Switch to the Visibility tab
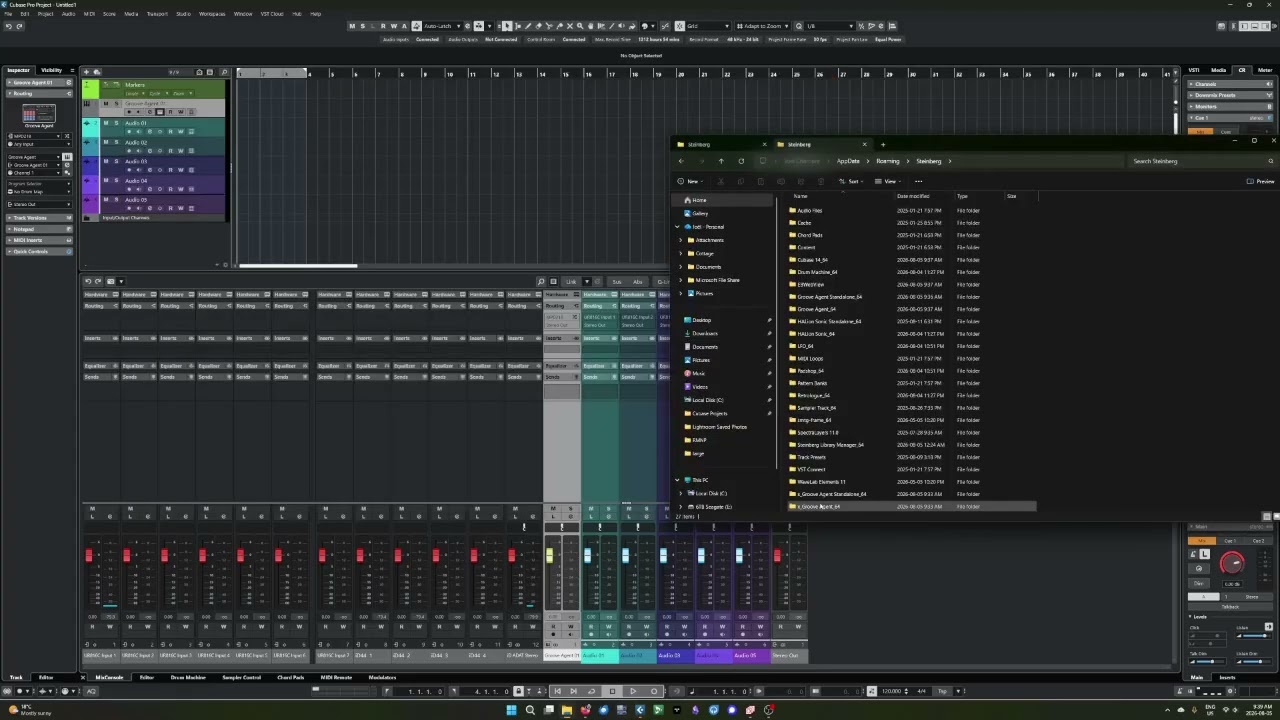This screenshot has width=1280, height=720. click(x=51, y=70)
